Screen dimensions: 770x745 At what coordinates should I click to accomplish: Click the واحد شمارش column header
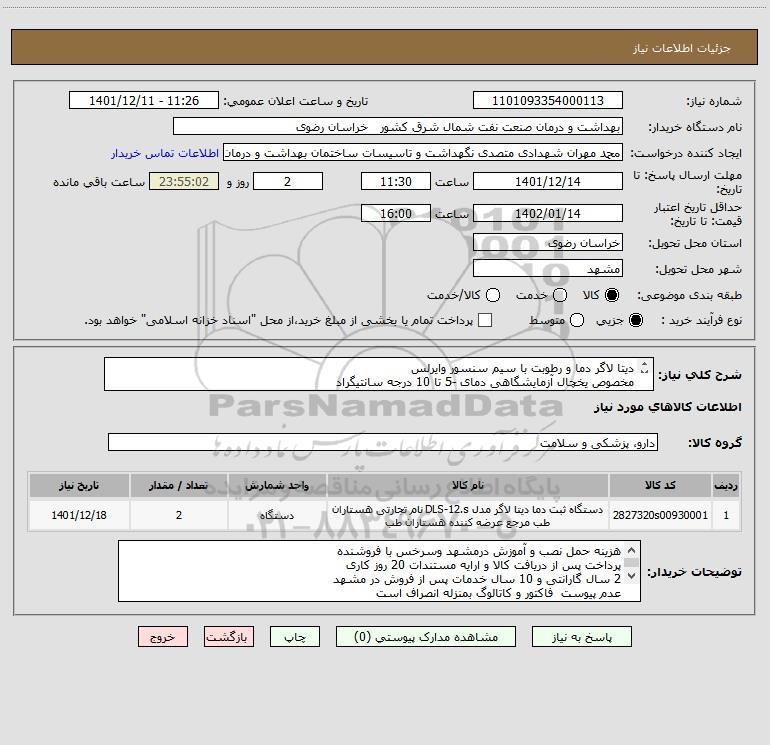click(277, 485)
